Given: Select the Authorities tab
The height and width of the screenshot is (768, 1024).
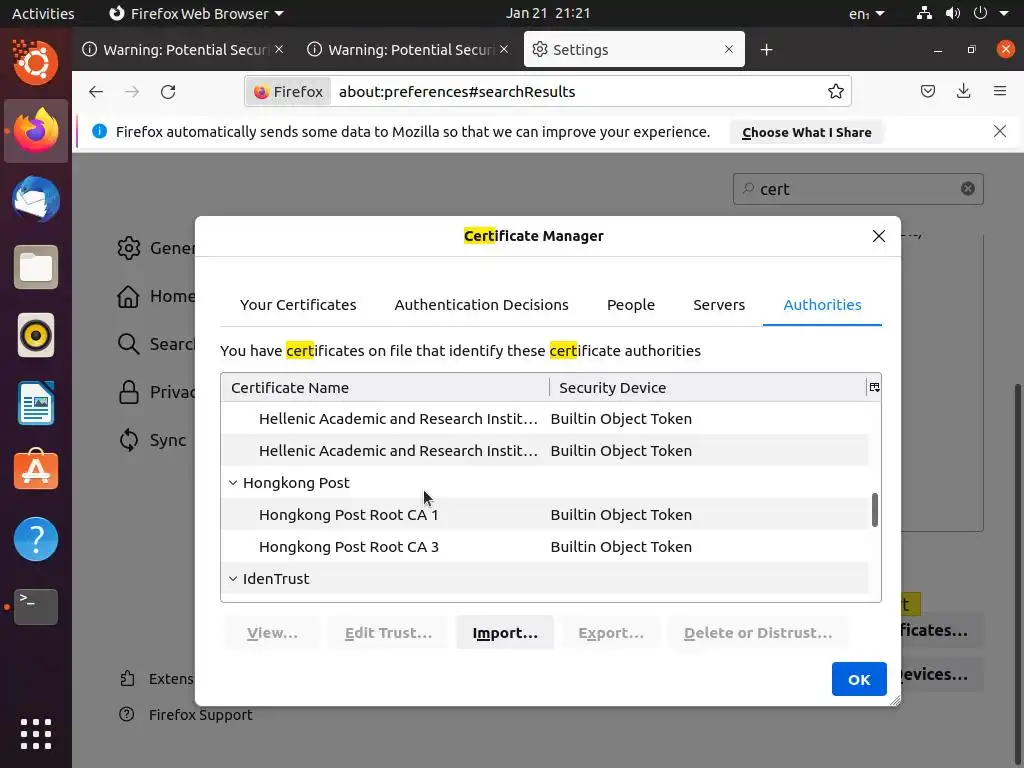Looking at the screenshot, I should pos(822,304).
